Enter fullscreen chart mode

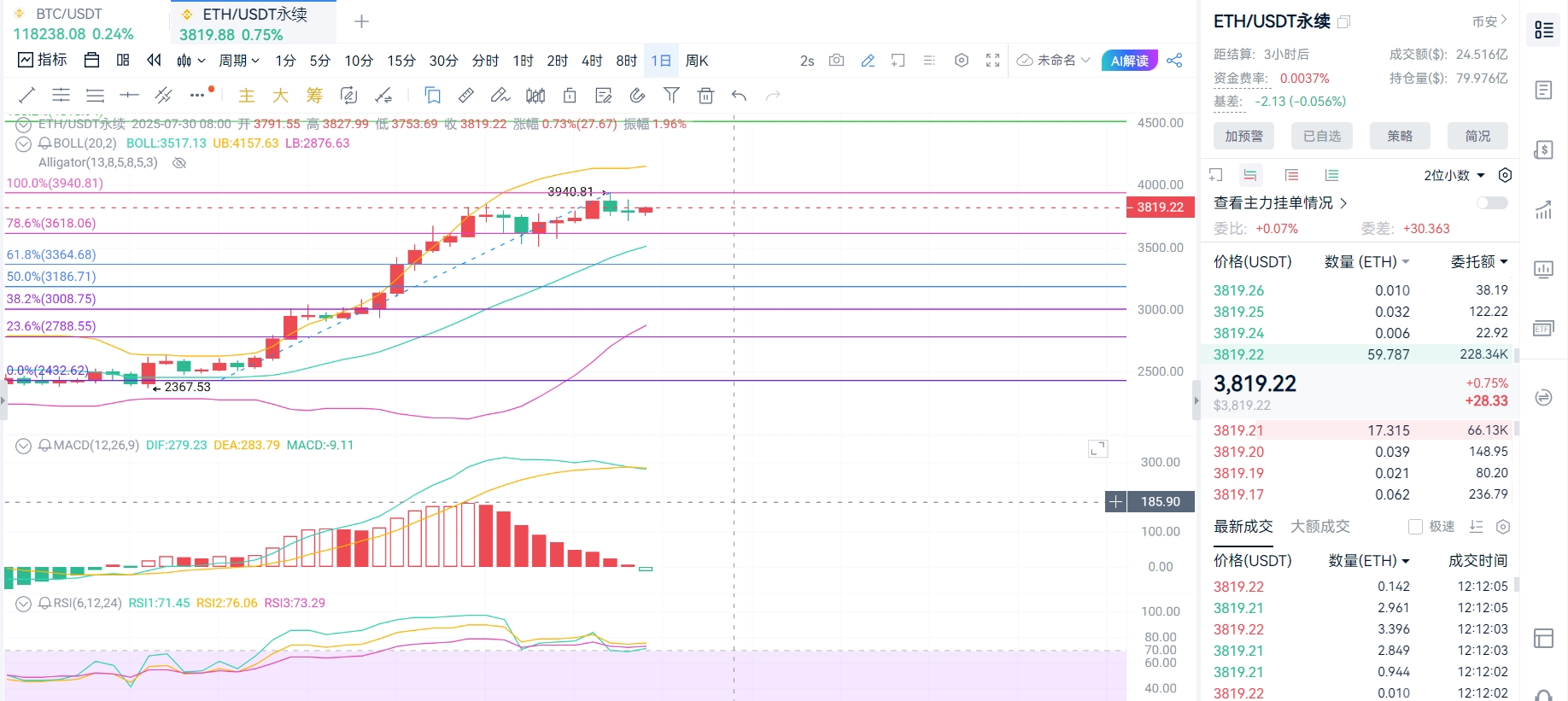pos(992,60)
